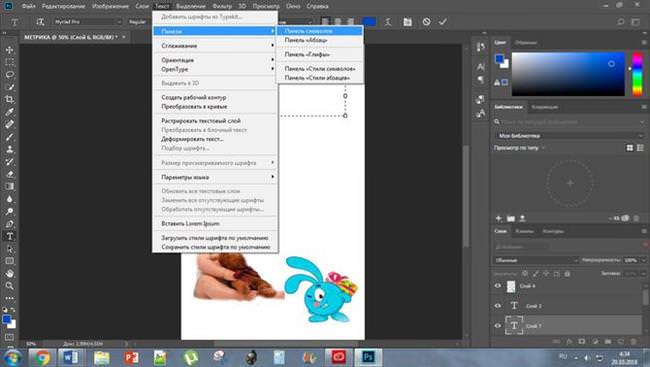650x367 pixels.
Task: Click Преобразовать в кривые menu entry
Action: point(216,107)
